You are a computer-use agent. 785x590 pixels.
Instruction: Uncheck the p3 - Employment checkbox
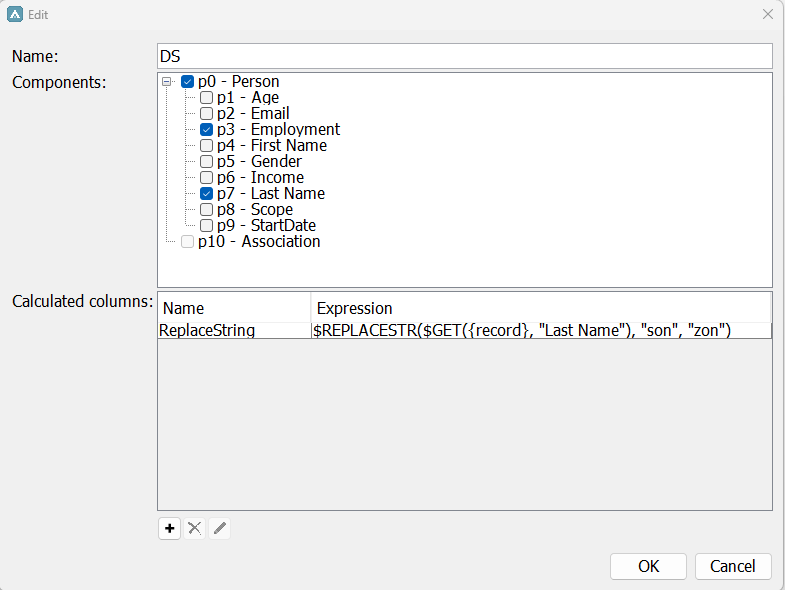click(x=206, y=130)
